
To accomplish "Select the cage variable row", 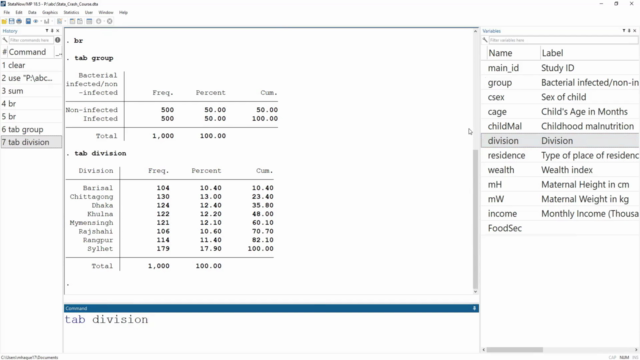I will 560,111.
